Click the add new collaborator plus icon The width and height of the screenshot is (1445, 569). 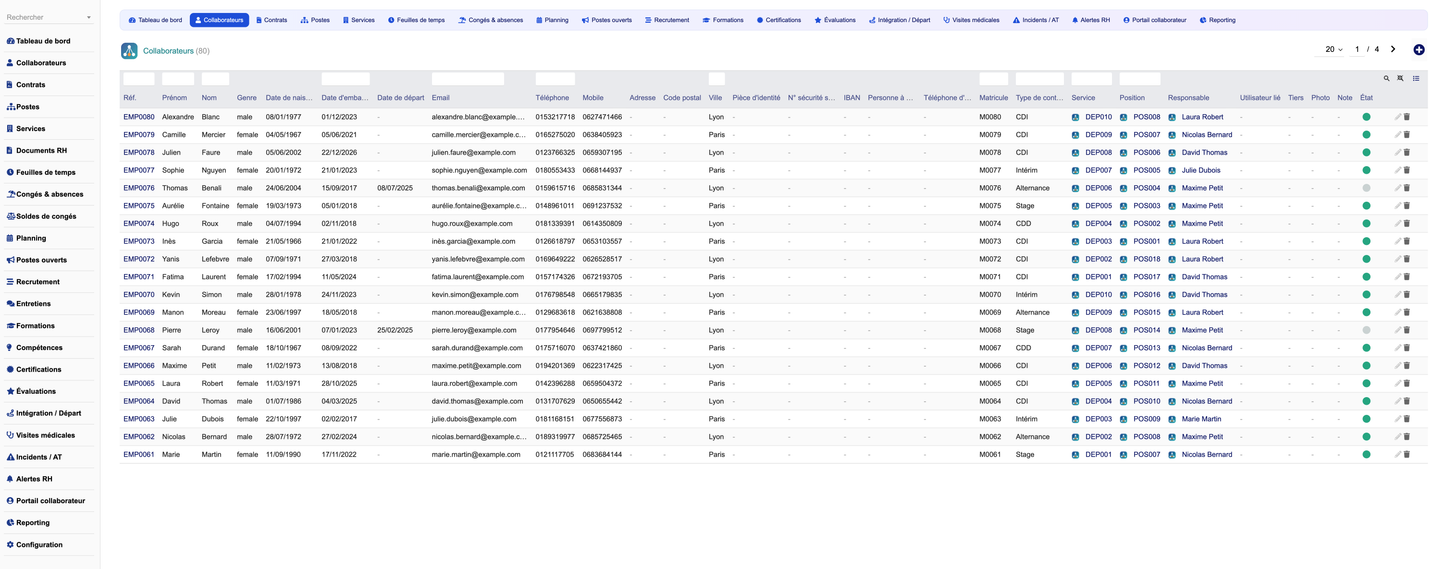[1418, 50]
